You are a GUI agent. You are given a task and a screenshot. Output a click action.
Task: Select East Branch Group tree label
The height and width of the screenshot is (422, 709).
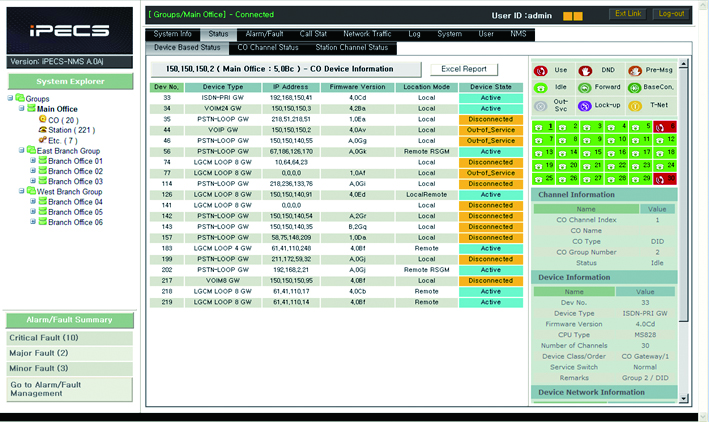(x=68, y=151)
